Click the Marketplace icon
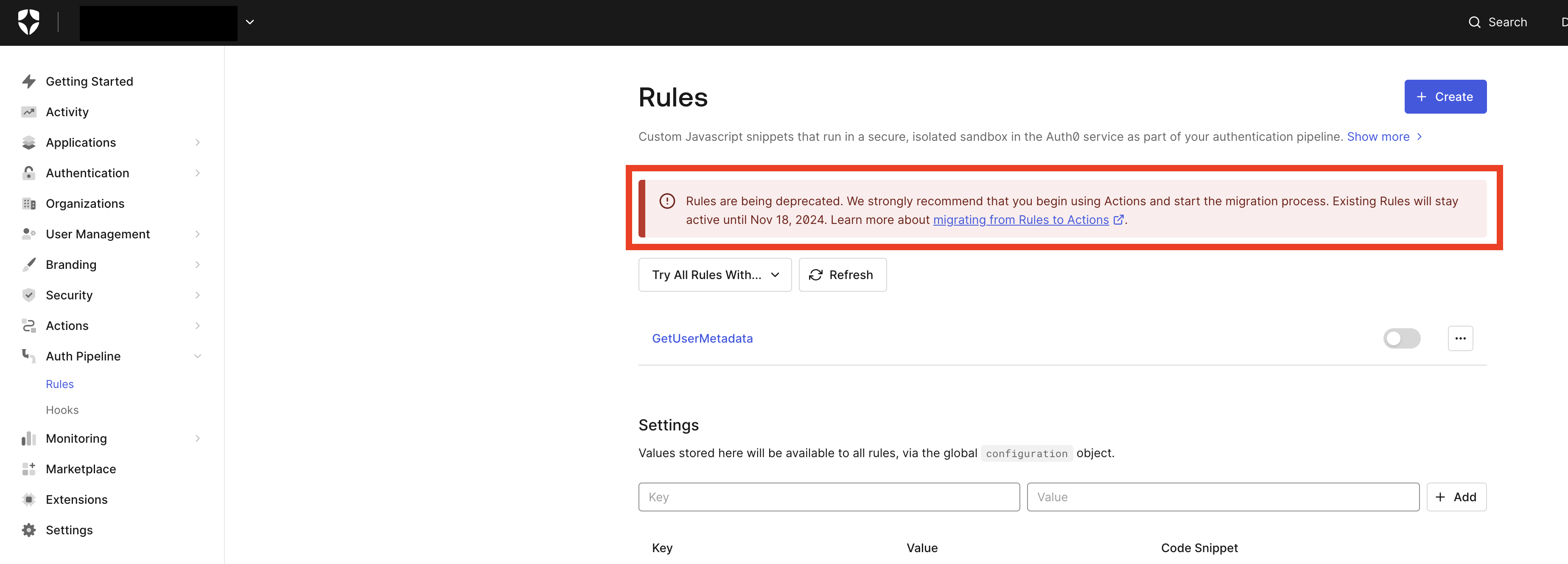This screenshot has height=564, width=1568. coord(28,469)
